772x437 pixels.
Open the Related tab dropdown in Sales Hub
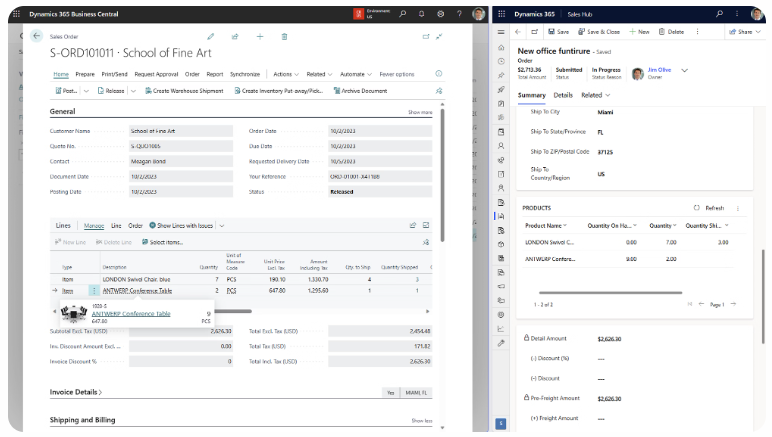point(596,95)
